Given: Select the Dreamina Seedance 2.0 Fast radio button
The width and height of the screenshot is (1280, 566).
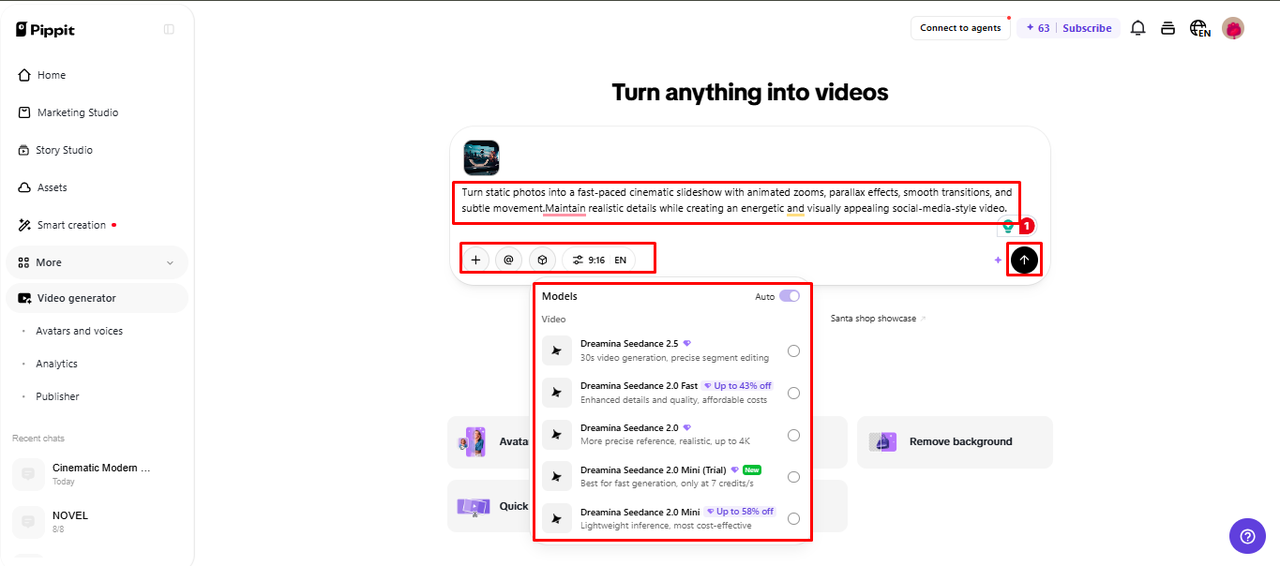Looking at the screenshot, I should pos(793,393).
